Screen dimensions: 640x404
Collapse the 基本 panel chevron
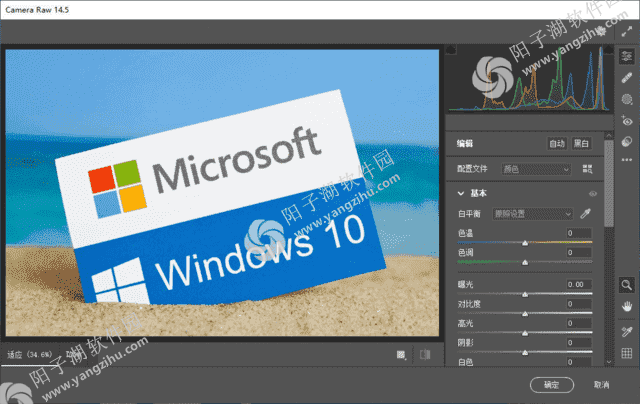pos(461,193)
